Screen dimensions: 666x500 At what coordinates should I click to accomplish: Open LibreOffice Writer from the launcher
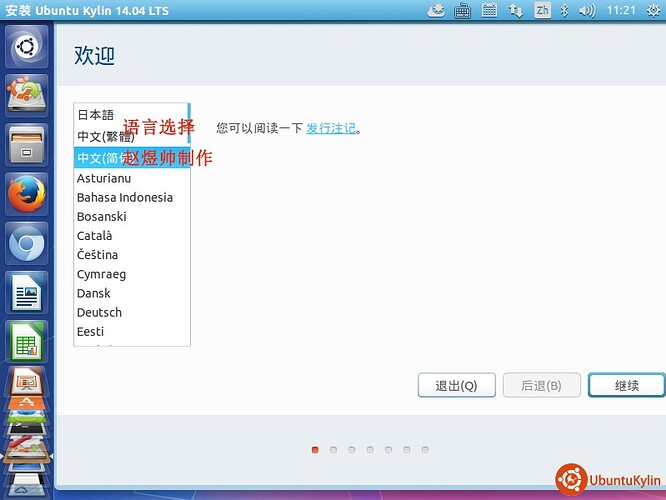[26, 292]
